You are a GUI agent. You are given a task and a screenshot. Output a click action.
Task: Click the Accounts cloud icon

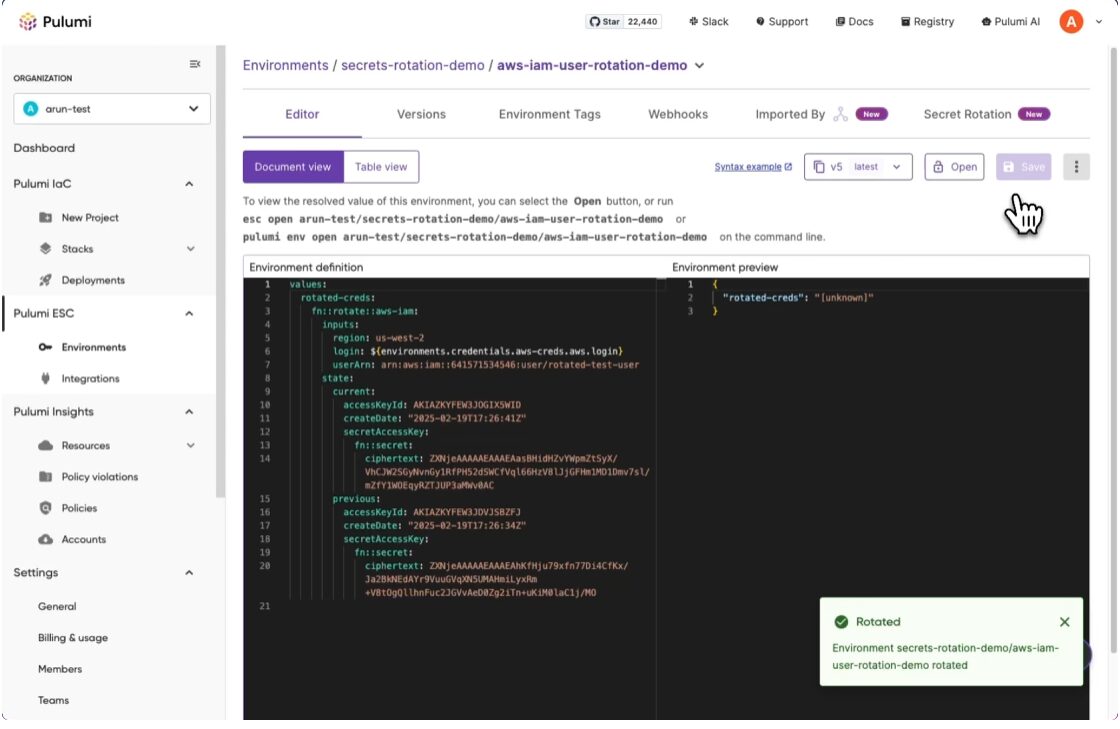click(x=46, y=539)
